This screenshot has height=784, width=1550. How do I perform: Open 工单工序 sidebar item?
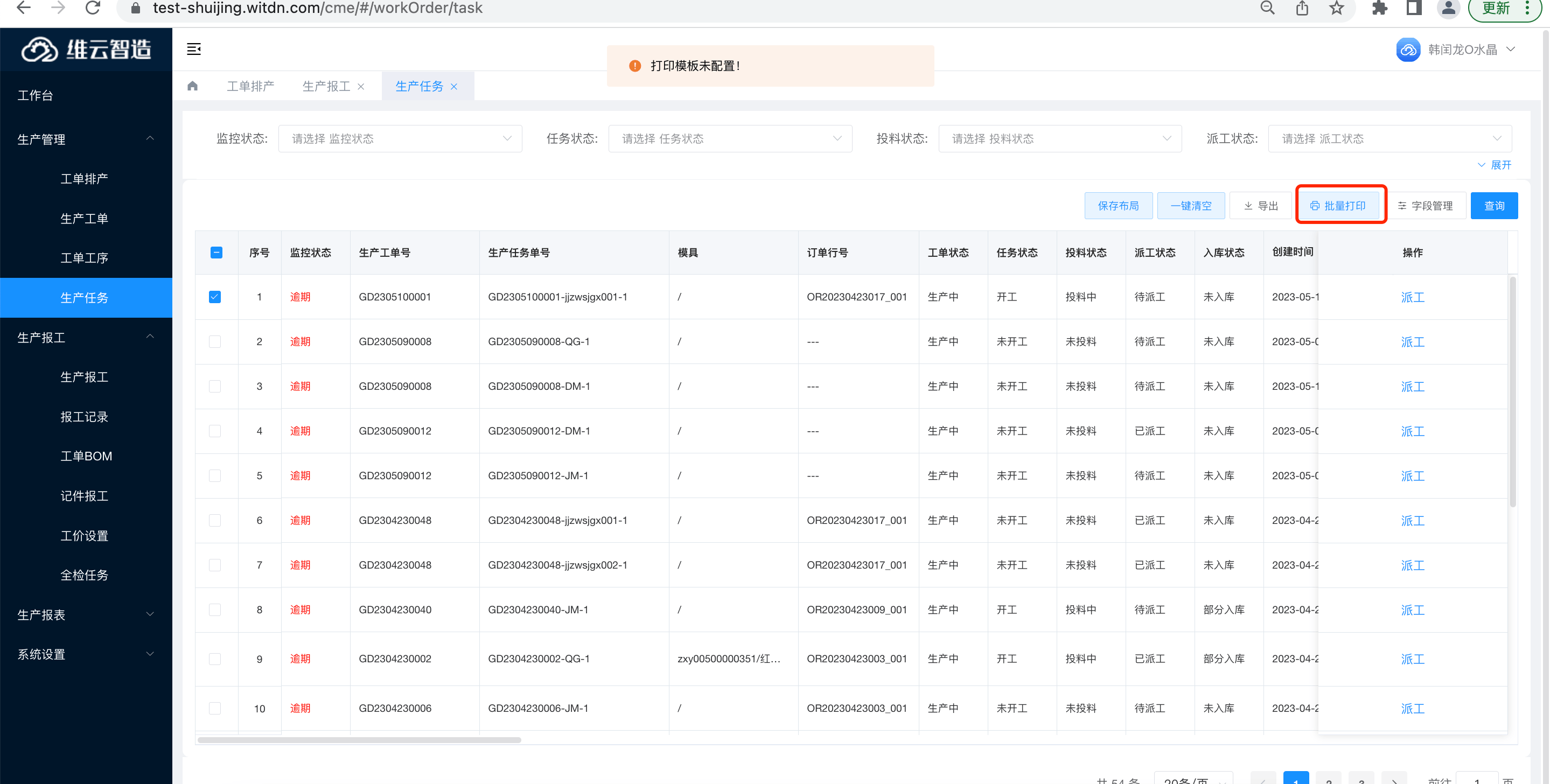86,258
